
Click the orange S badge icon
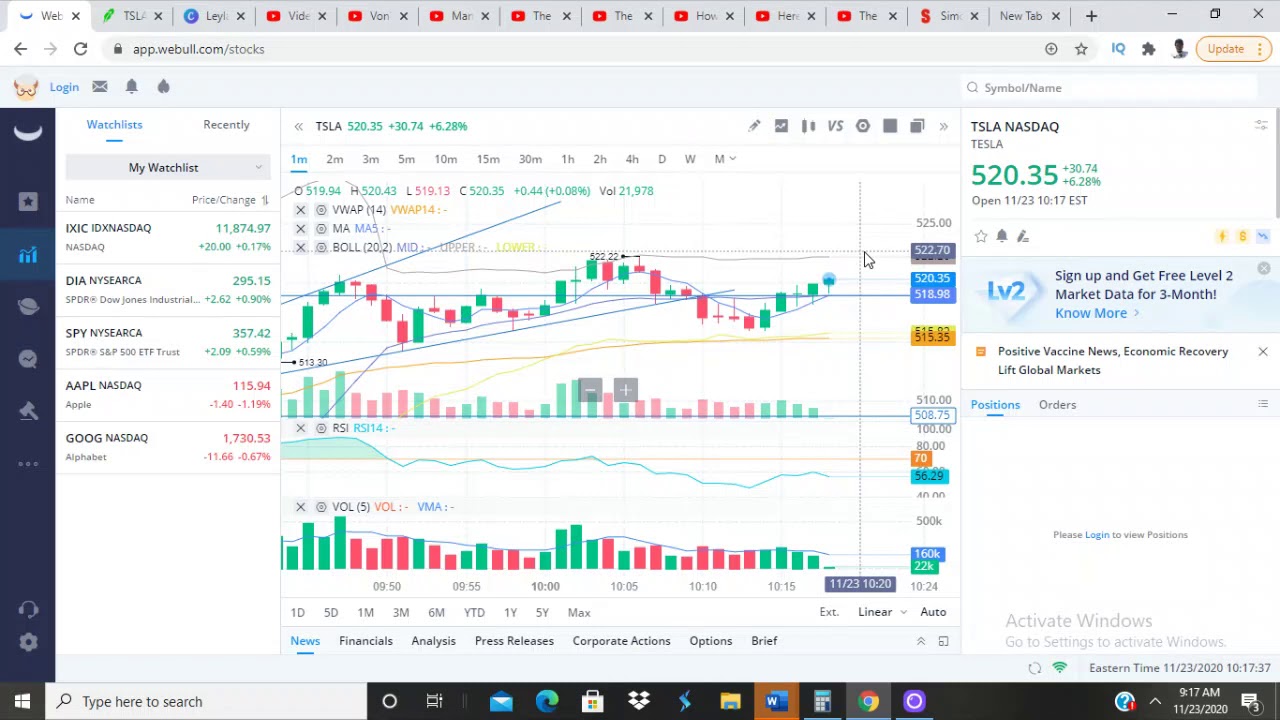pos(1242,236)
